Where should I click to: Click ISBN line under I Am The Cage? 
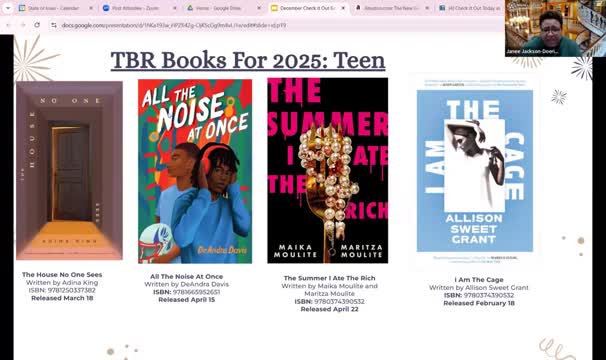coord(479,295)
